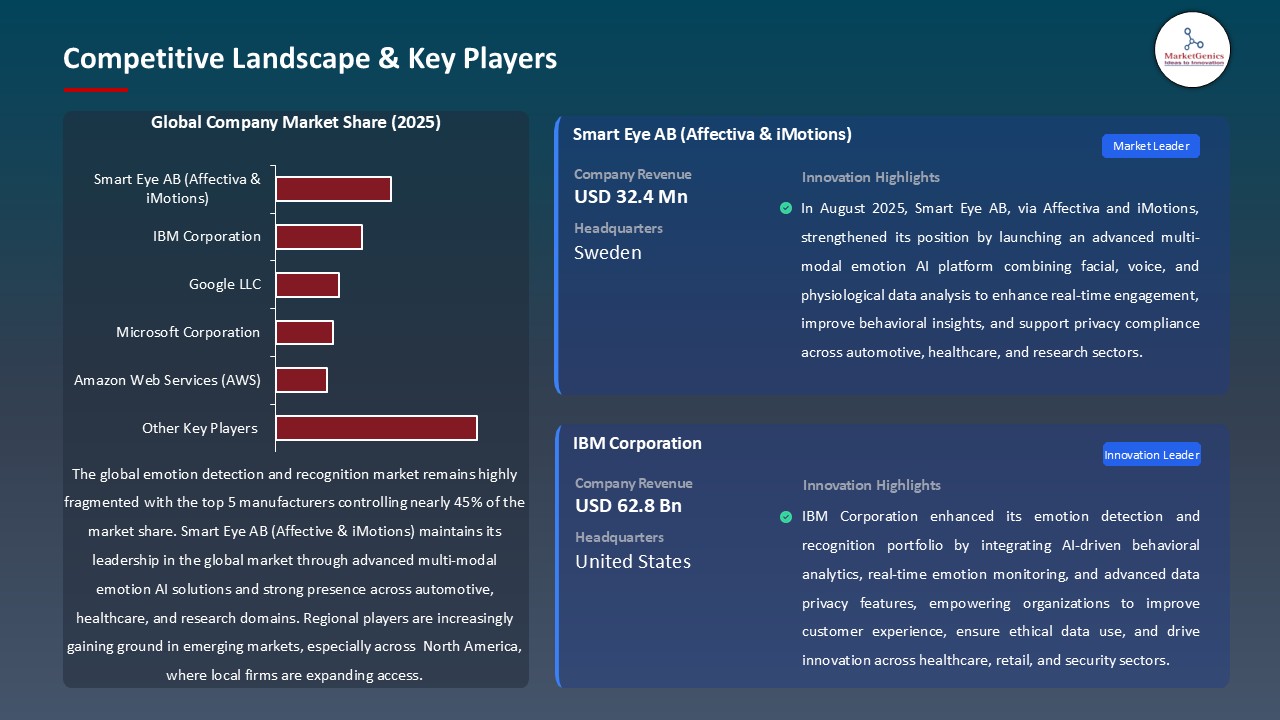
Task: Select the green checkmark beside Smart Eye highlights
Action: pyautogui.click(x=786, y=208)
